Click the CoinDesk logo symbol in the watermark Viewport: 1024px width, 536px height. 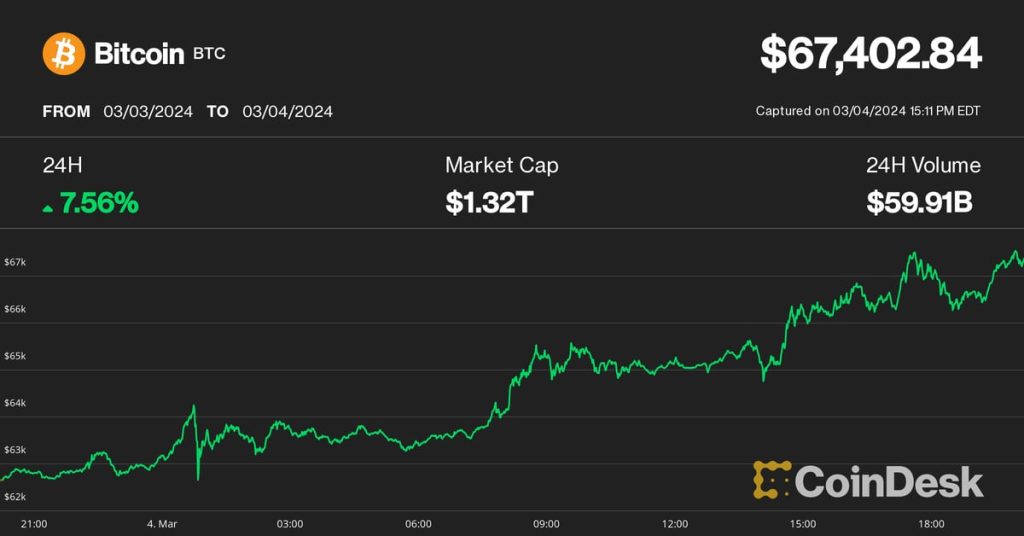pyautogui.click(x=772, y=480)
